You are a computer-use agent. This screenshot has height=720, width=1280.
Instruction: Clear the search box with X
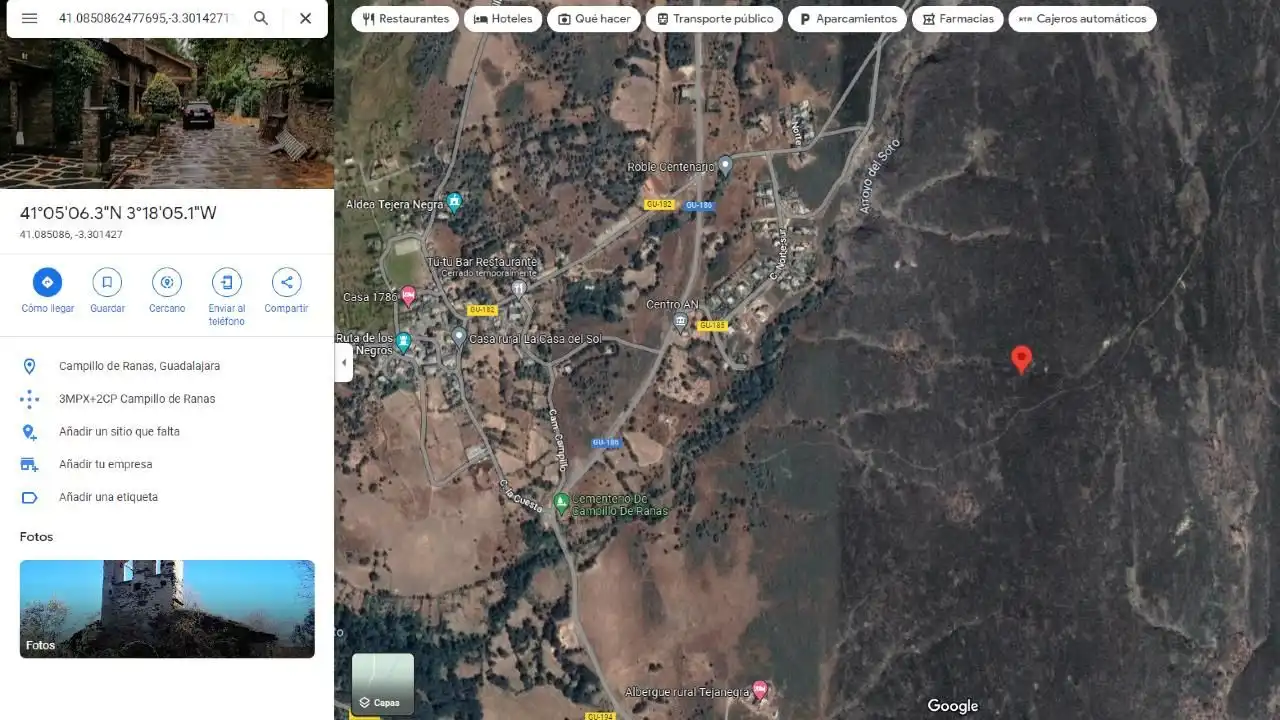point(305,18)
